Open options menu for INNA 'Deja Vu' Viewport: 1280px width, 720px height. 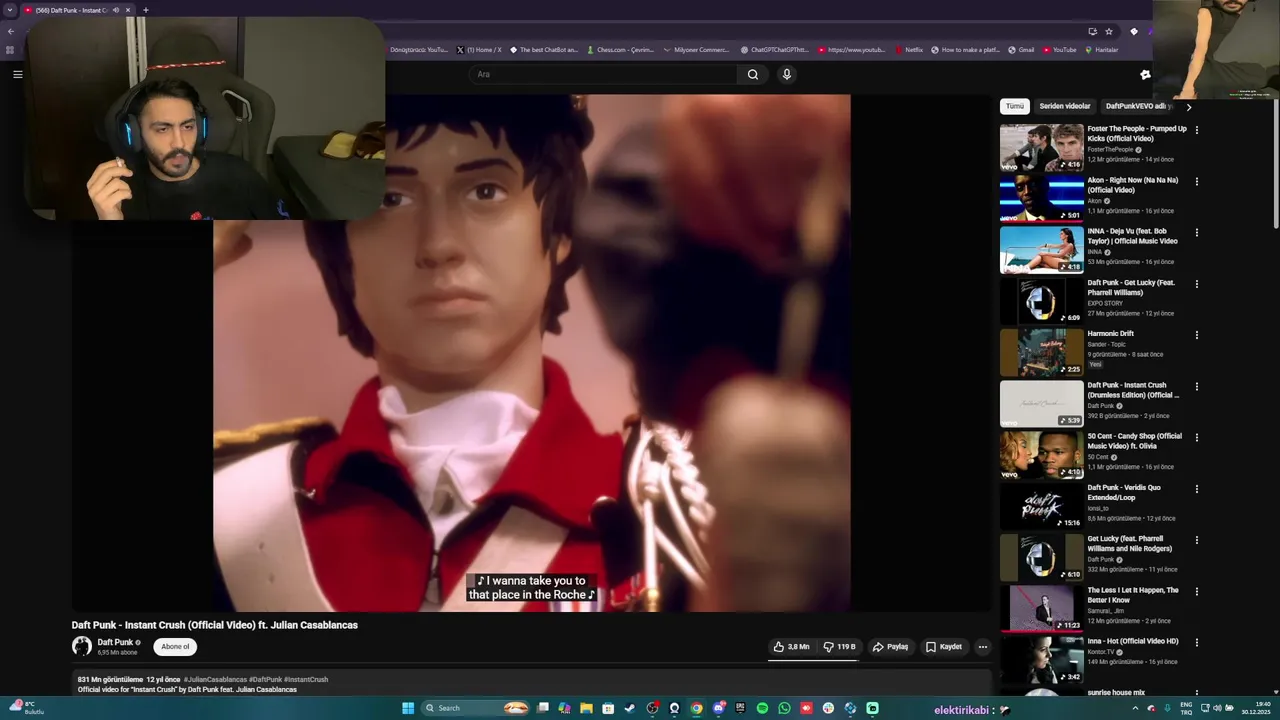coord(1196,232)
